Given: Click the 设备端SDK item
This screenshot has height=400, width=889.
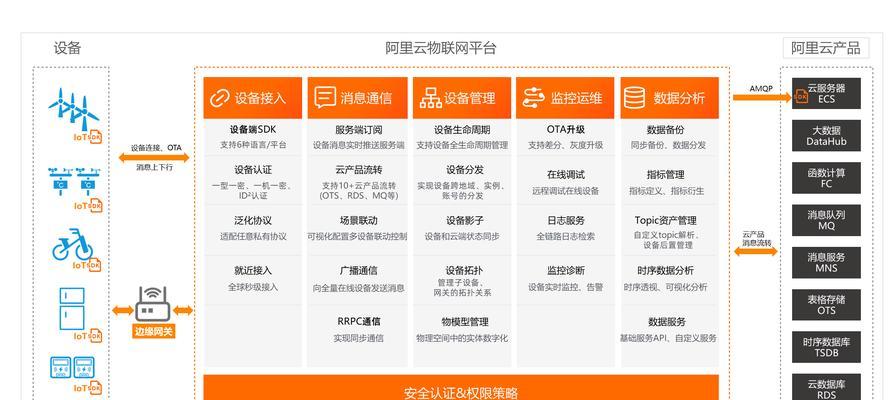Looking at the screenshot, I should coord(253,129).
